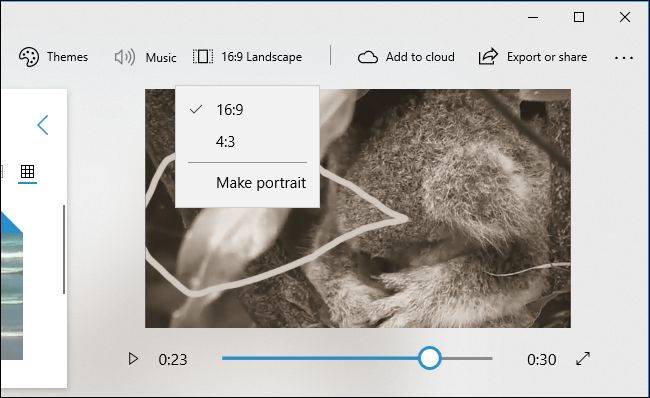
Task: Collapse the project library with back chevron
Action: pos(43,125)
